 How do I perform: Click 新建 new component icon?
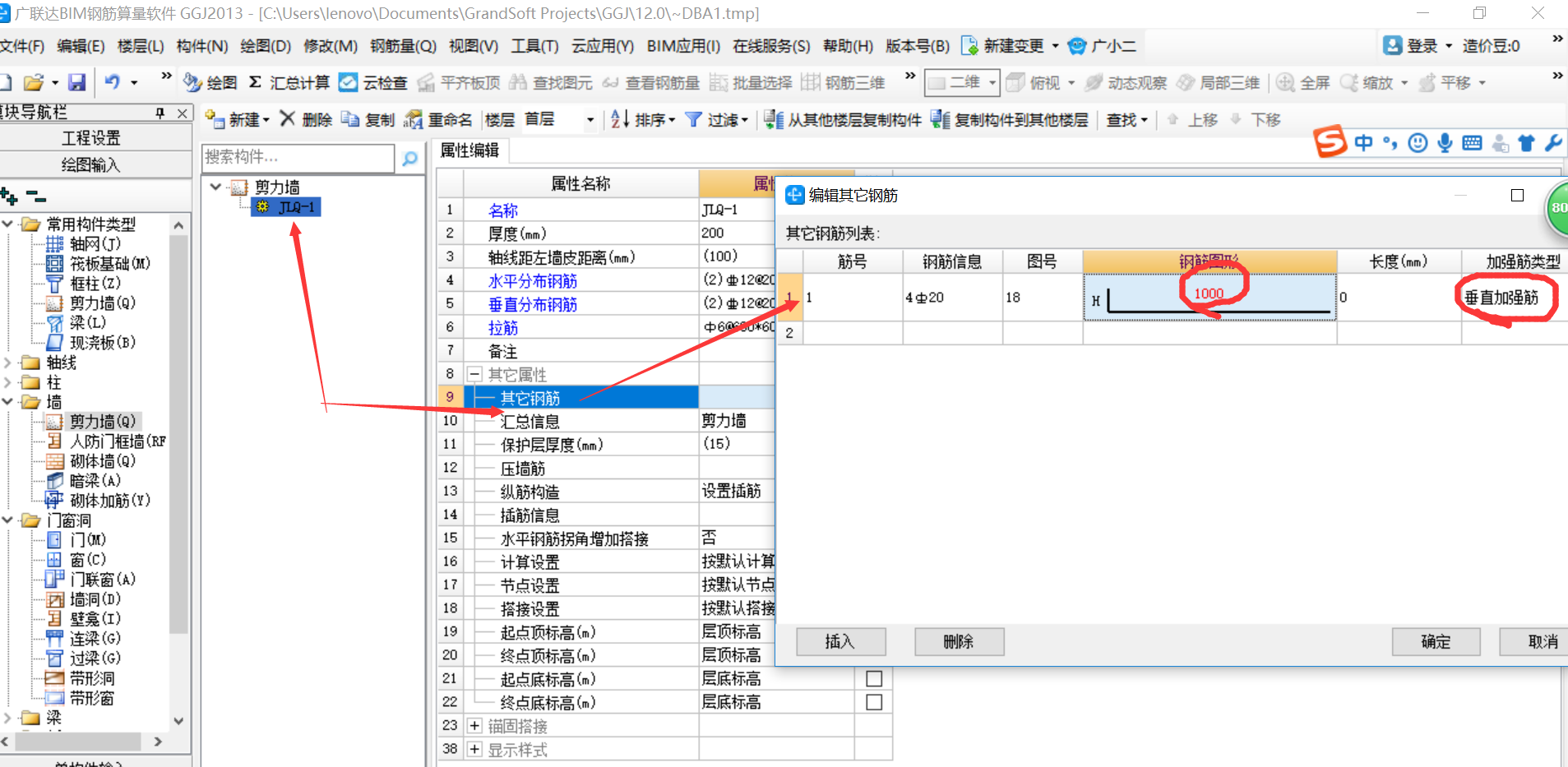[215, 119]
